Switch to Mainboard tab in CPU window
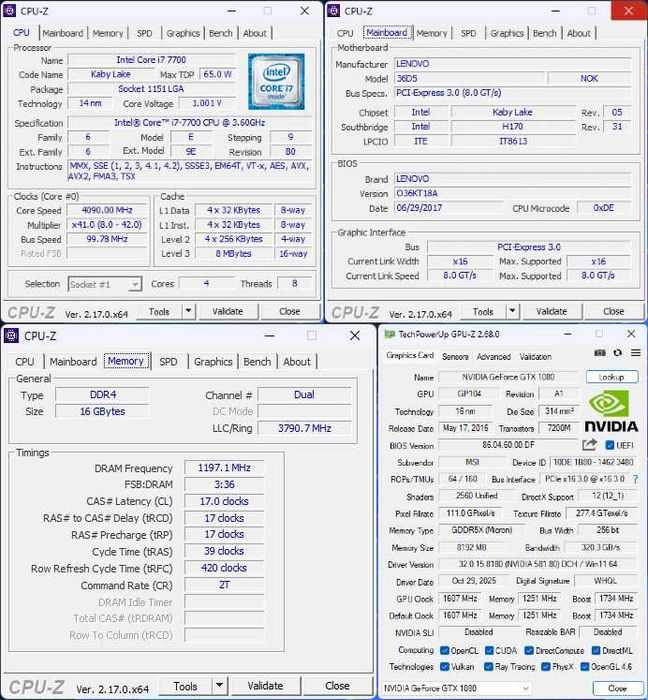This screenshot has height=700, width=648. (63, 33)
